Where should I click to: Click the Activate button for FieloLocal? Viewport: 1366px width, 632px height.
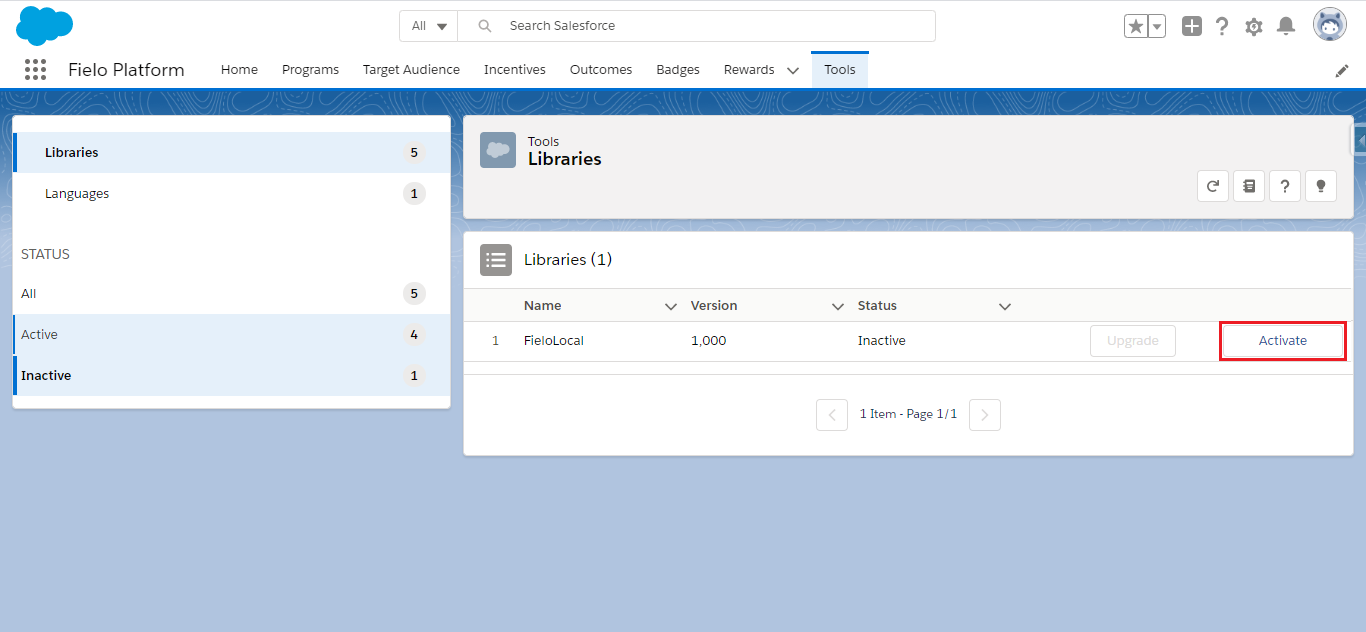pyautogui.click(x=1282, y=341)
